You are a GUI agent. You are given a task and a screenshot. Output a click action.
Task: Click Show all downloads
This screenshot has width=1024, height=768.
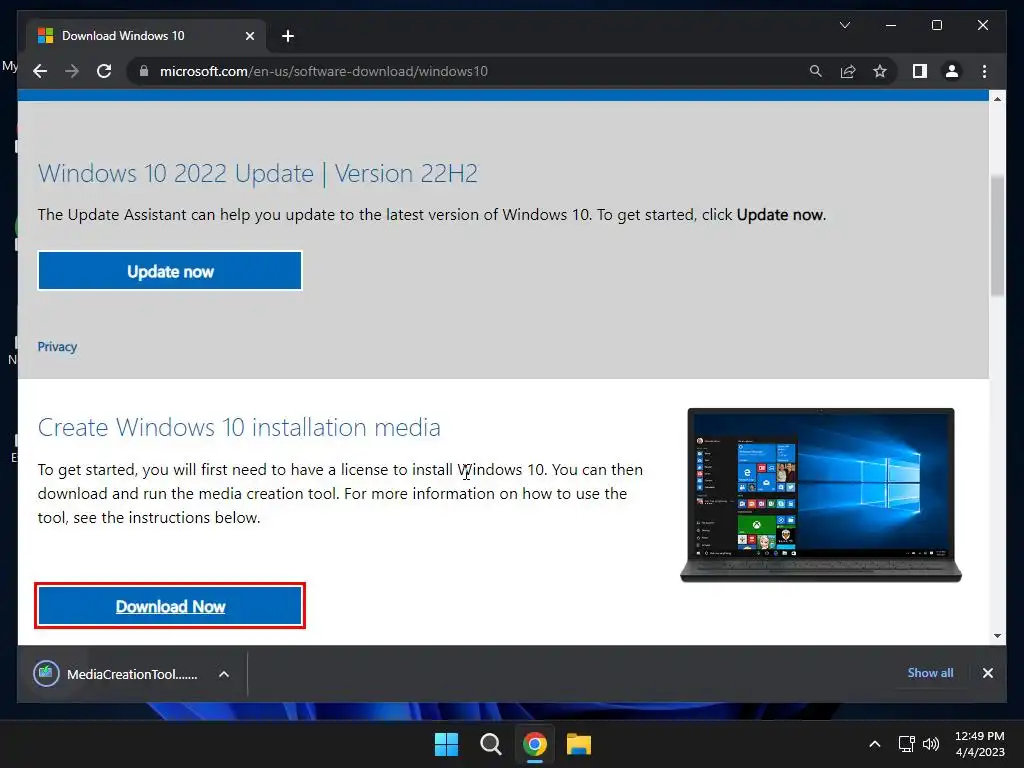coord(930,673)
